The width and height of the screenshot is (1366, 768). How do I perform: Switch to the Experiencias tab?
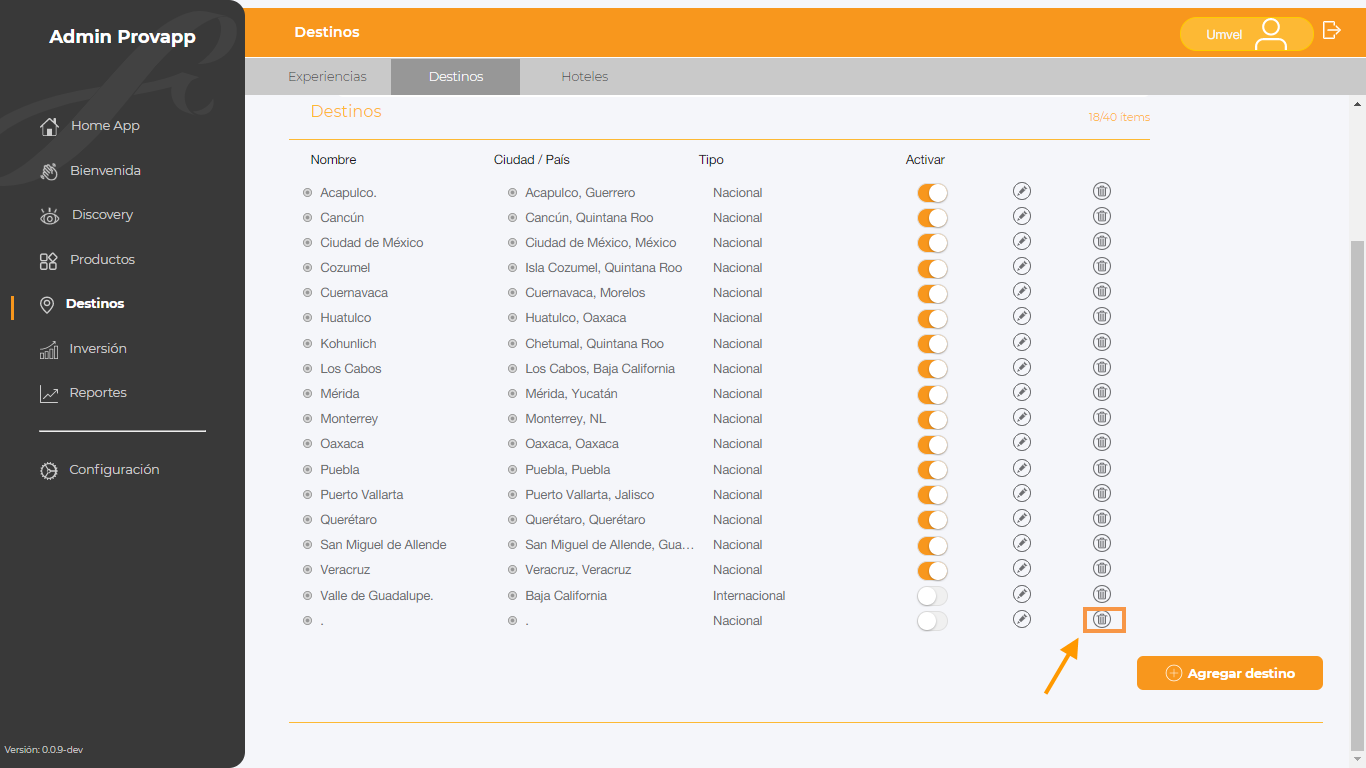point(327,77)
